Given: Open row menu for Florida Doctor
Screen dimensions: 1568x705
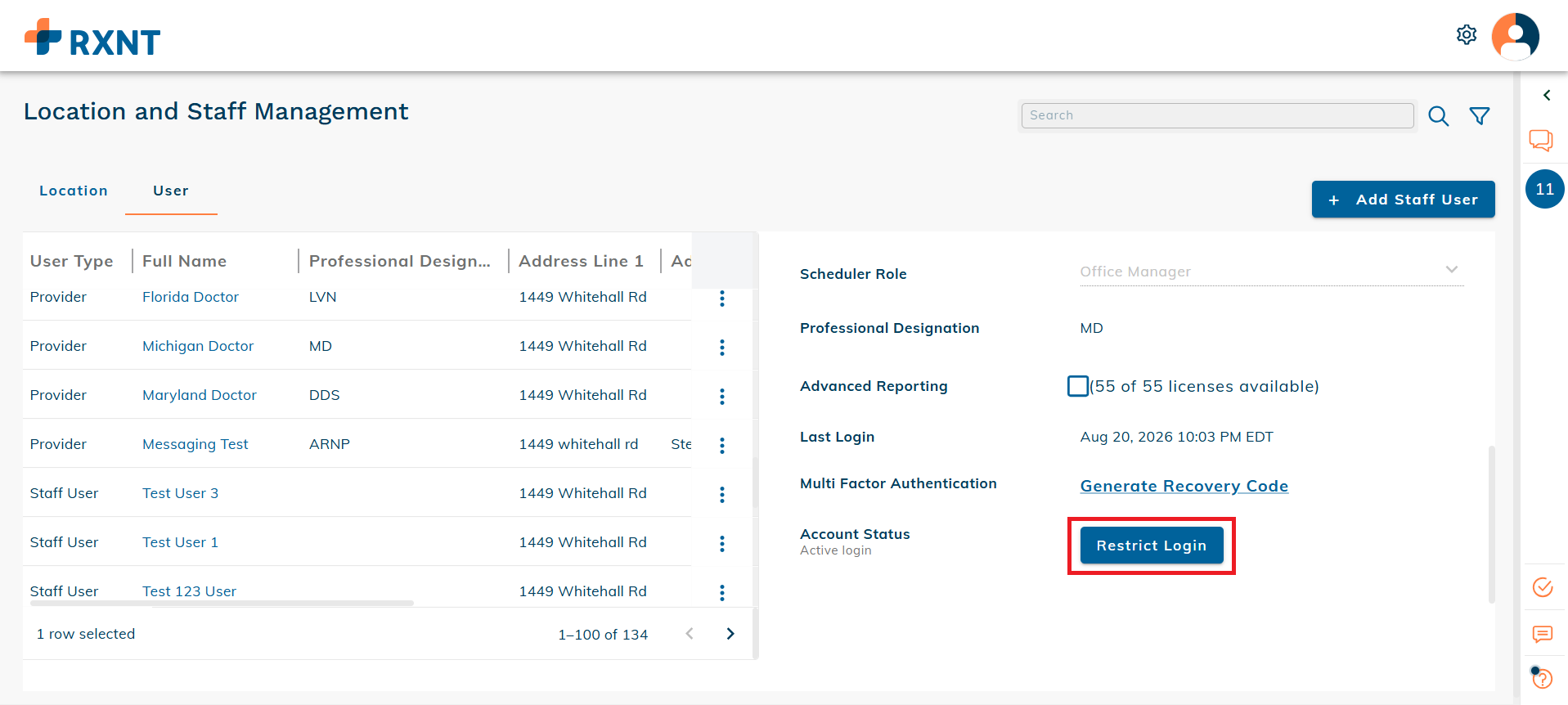Looking at the screenshot, I should [722, 299].
